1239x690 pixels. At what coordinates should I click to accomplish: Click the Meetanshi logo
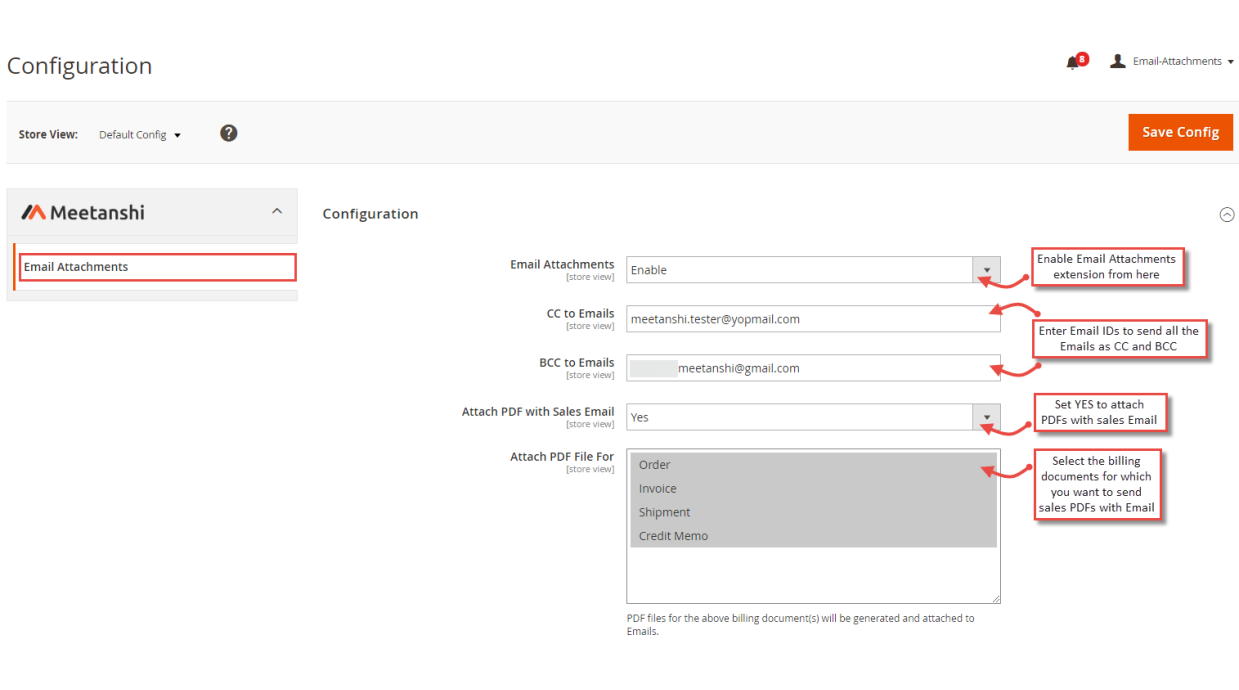83,212
